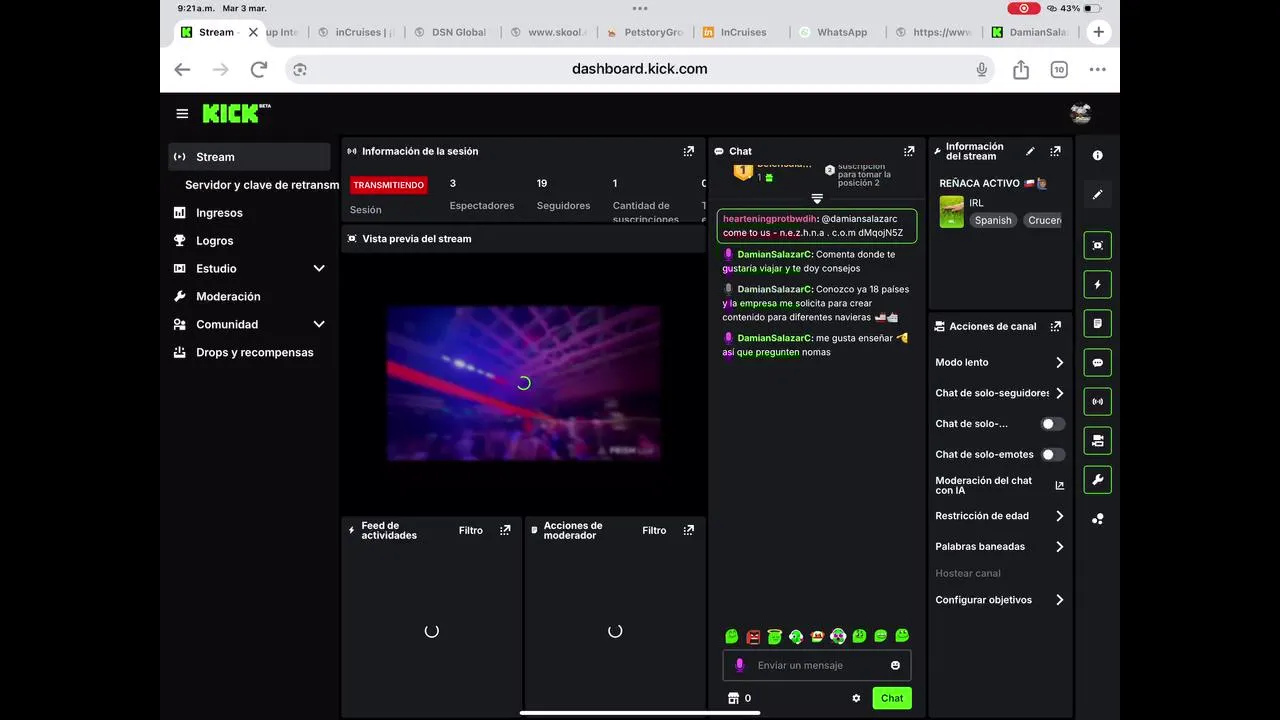
Task: Toggle the wrench widget in right sidebar
Action: (1097, 479)
